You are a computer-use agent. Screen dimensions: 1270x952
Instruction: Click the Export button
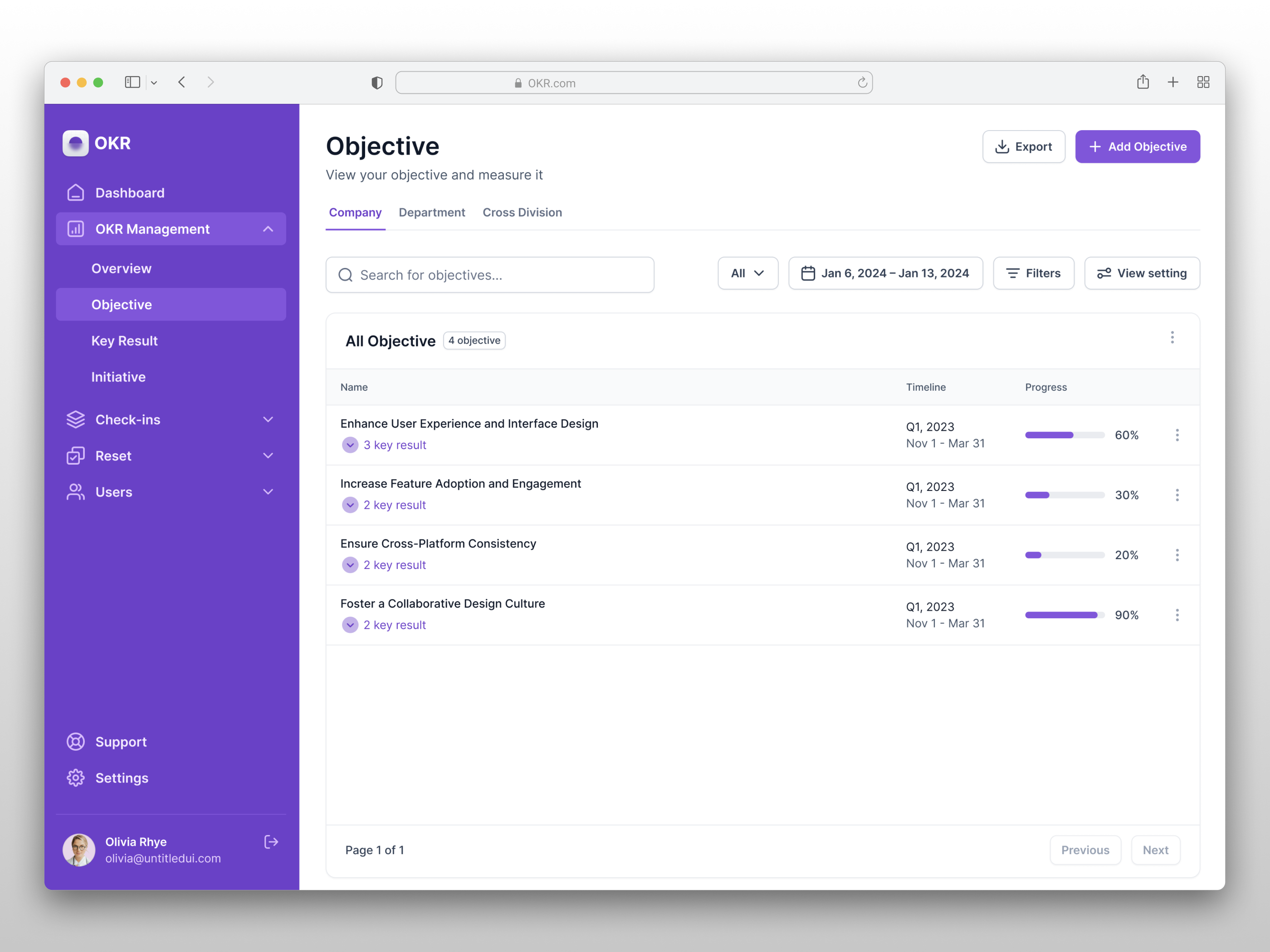(x=1024, y=146)
